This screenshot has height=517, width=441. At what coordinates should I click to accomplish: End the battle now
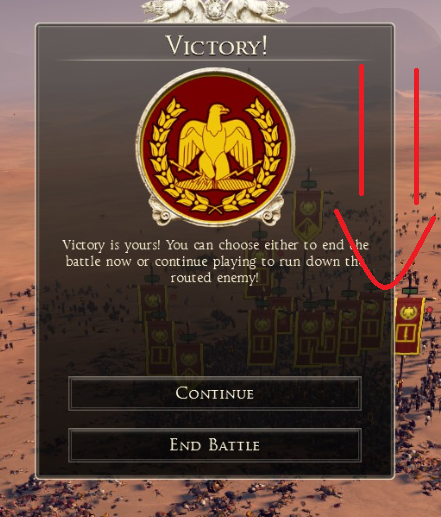pyautogui.click(x=215, y=445)
